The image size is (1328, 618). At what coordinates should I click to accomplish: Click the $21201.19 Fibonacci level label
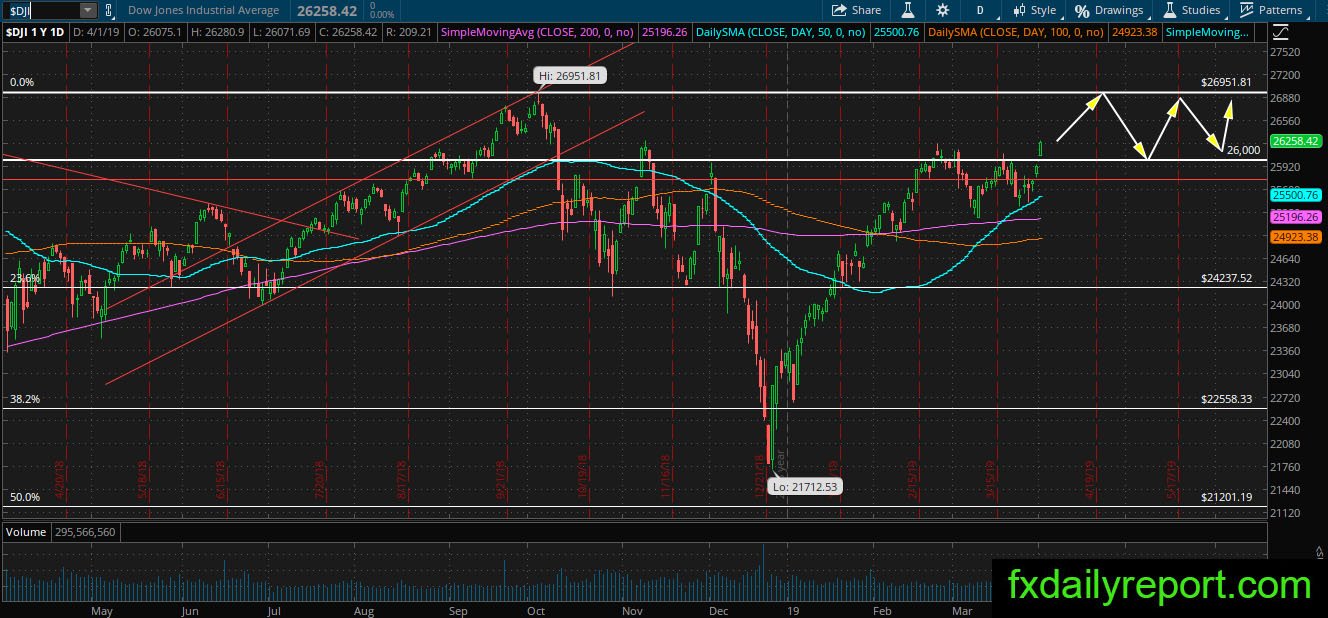(1226, 496)
